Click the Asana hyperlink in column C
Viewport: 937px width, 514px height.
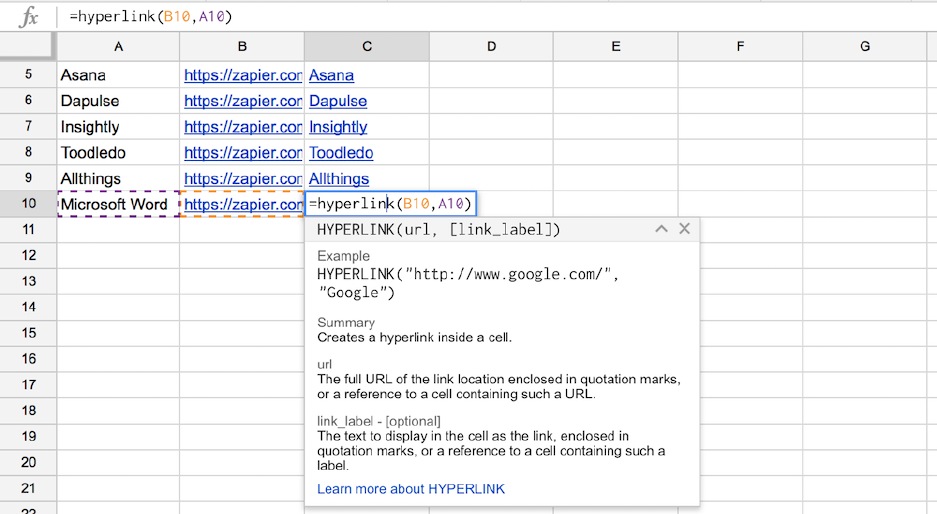tap(331, 75)
